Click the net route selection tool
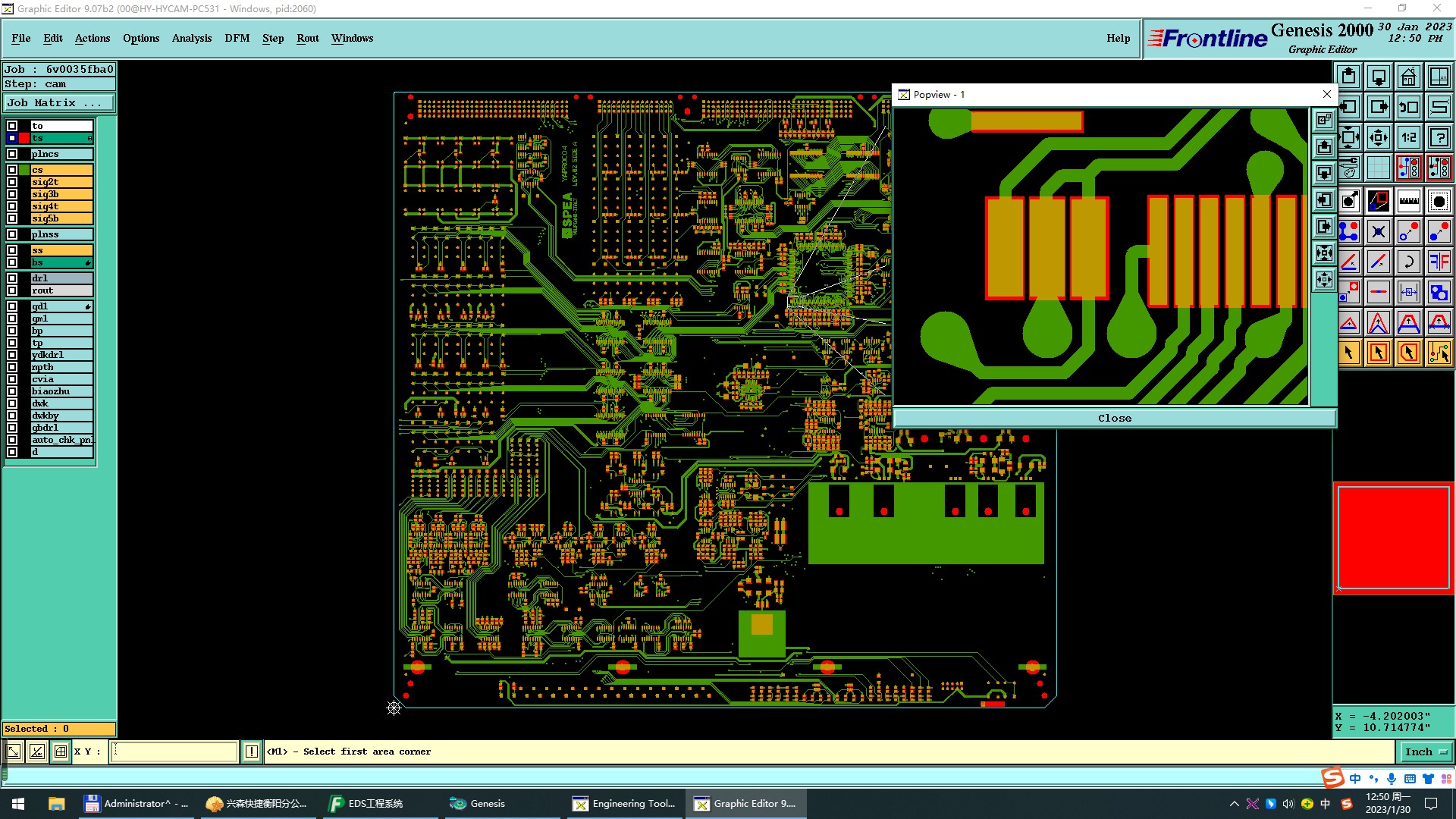Viewport: 1456px width, 819px height. point(1439,353)
